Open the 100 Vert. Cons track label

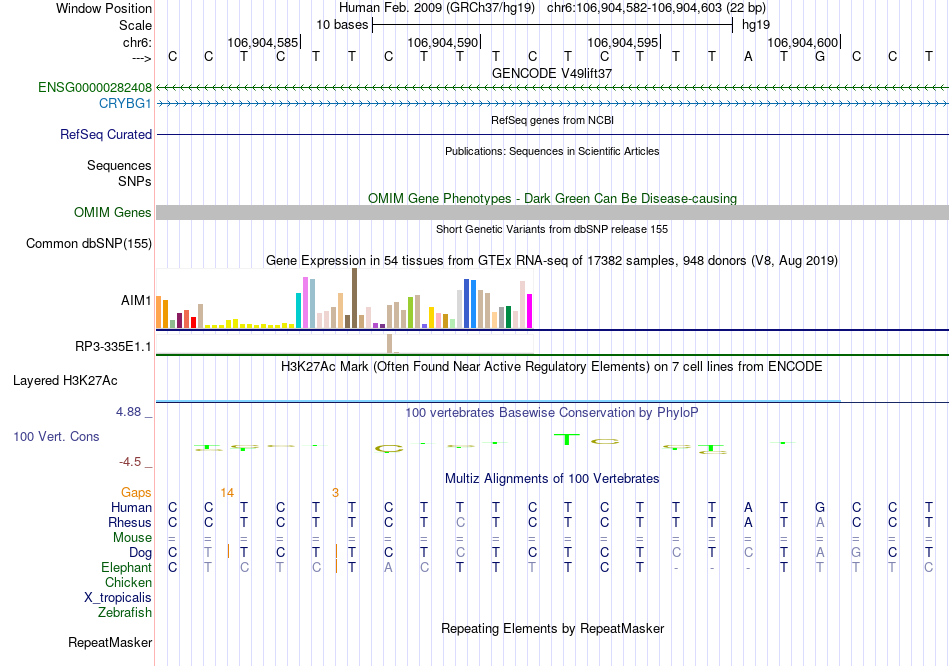tap(56, 436)
